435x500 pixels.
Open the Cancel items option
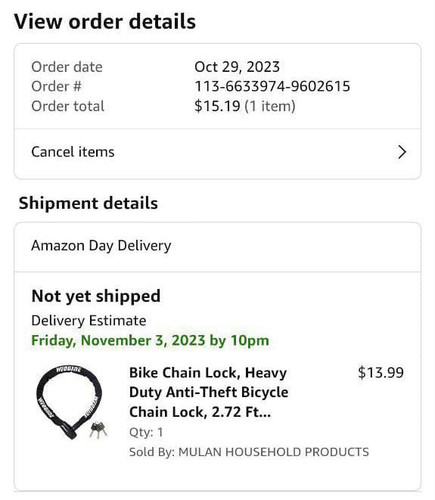[x=217, y=153]
